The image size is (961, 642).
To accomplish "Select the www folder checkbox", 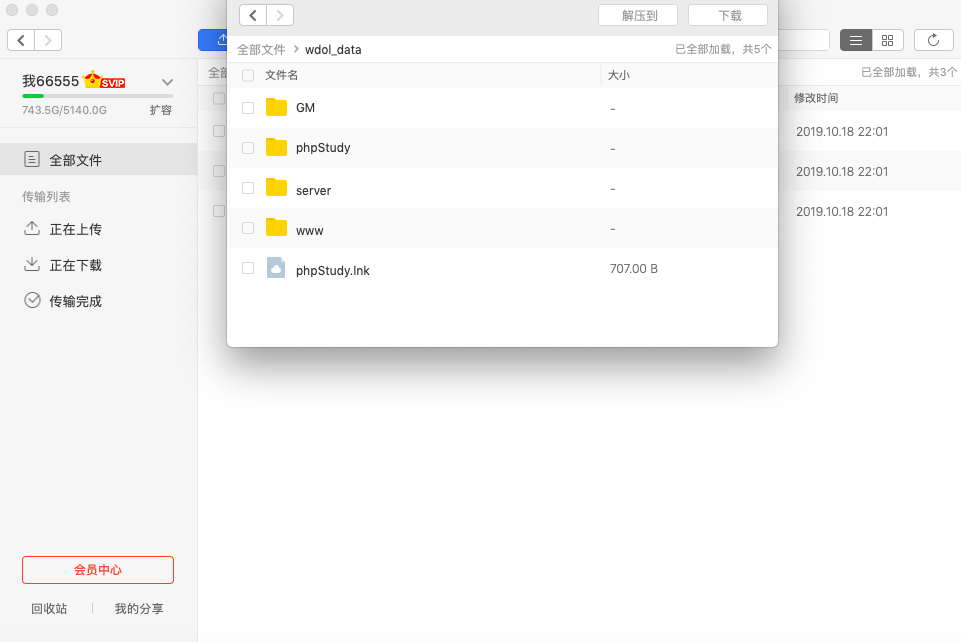I will pos(248,228).
